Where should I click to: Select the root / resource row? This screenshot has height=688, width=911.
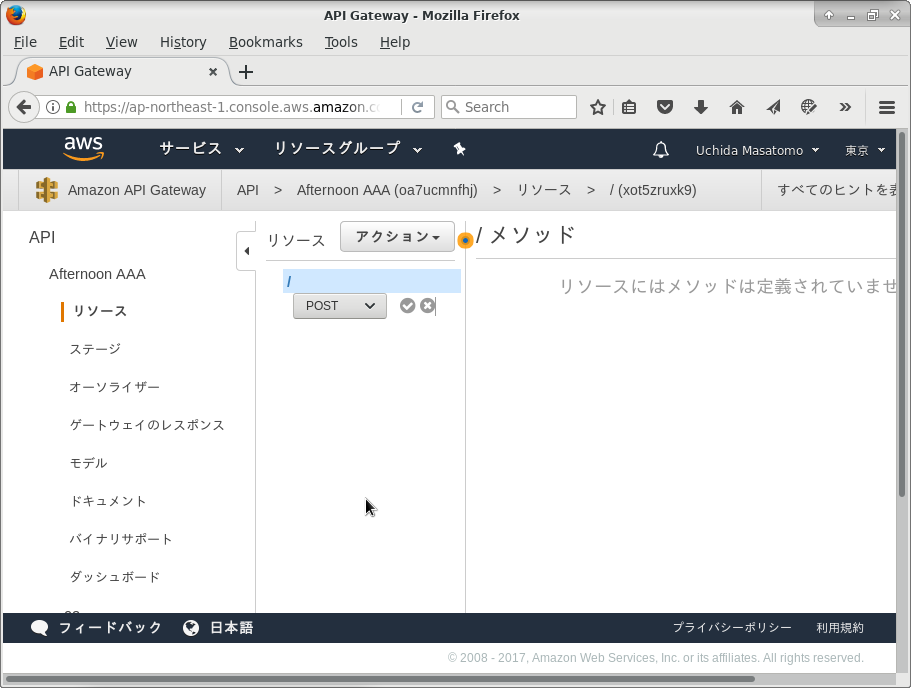point(372,281)
